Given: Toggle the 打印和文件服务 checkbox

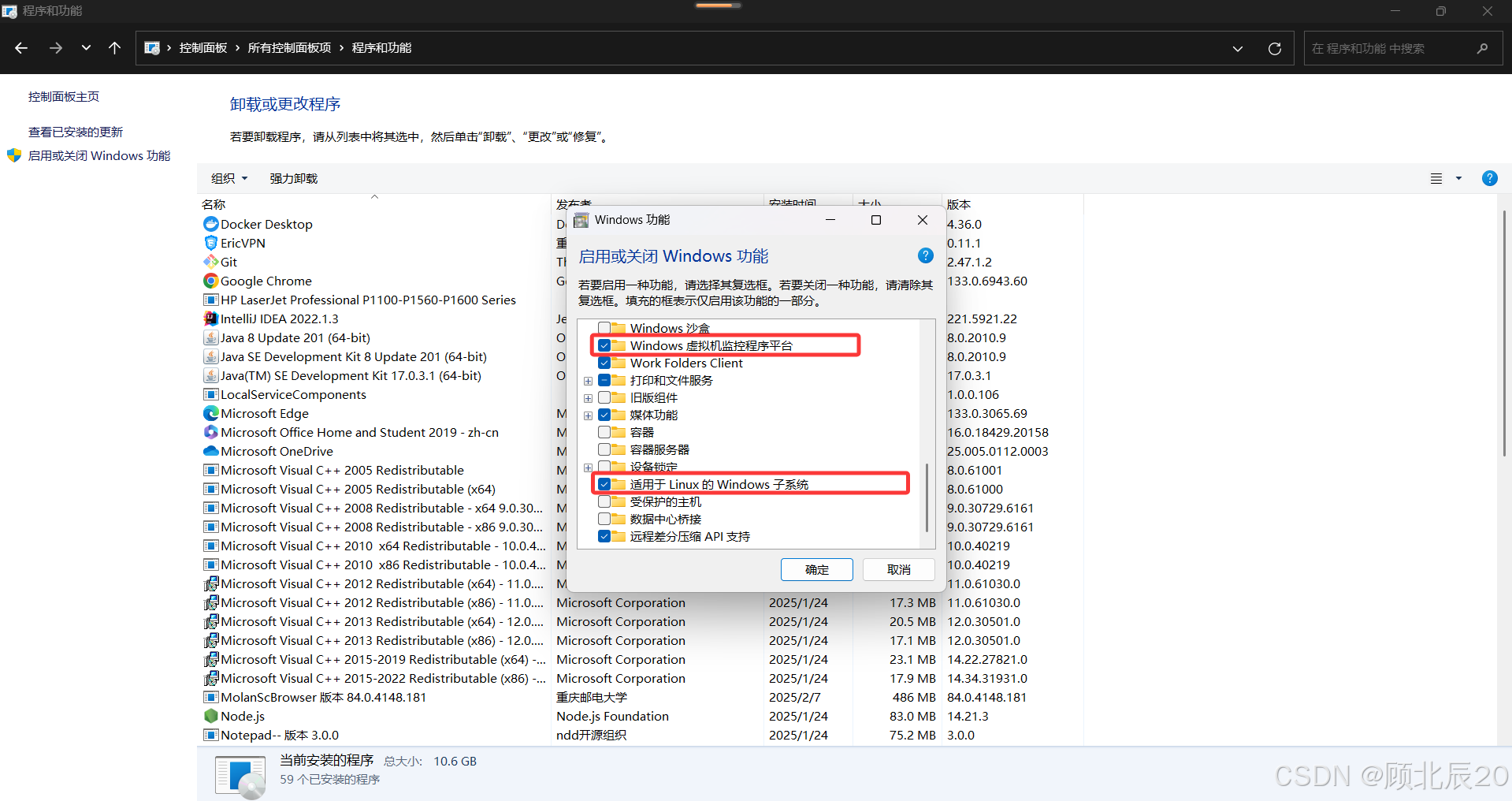Looking at the screenshot, I should coord(604,380).
